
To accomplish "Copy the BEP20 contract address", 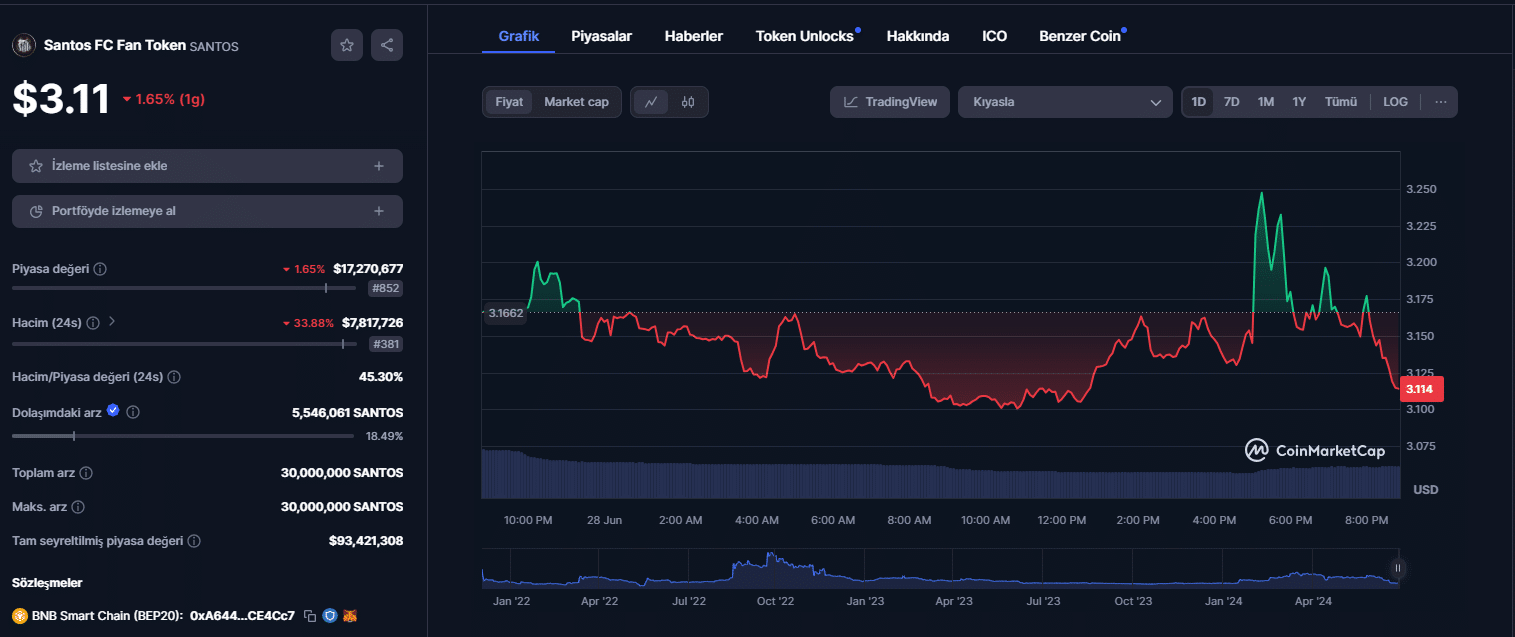I will [310, 616].
